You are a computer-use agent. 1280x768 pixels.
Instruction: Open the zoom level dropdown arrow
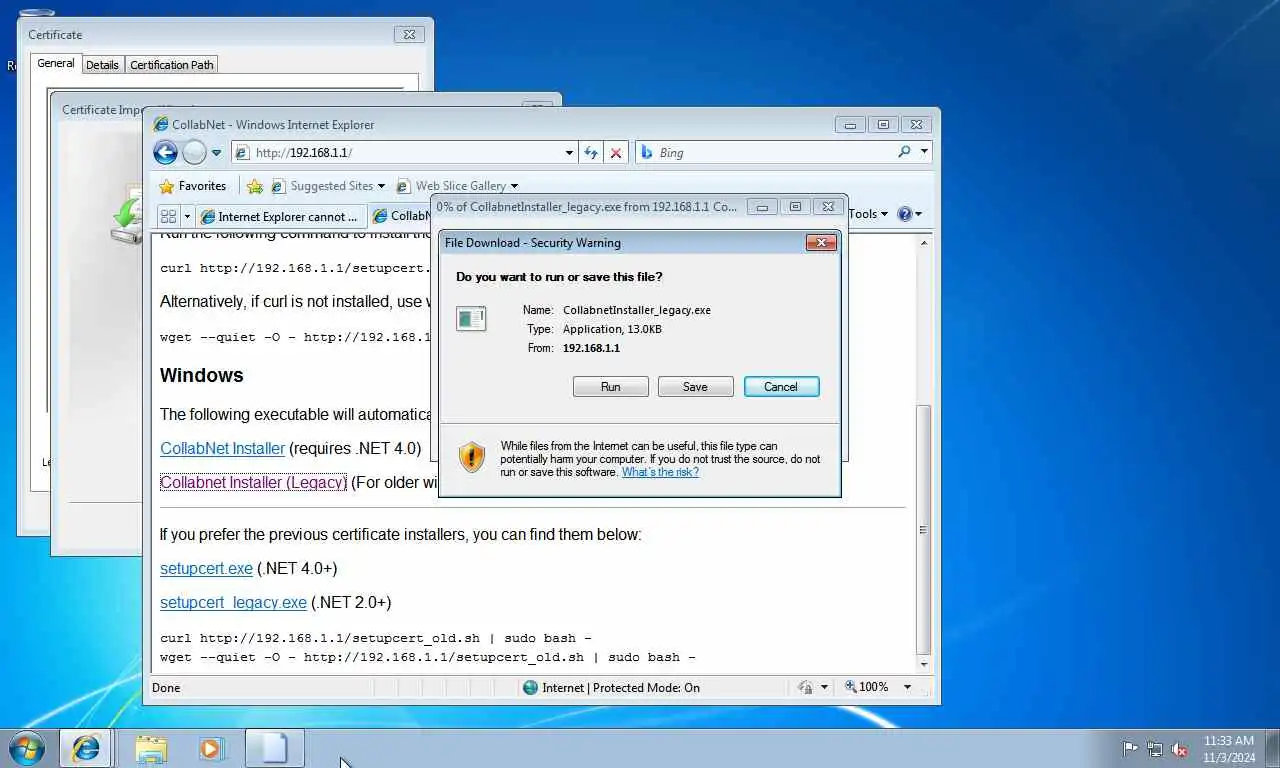coord(907,687)
